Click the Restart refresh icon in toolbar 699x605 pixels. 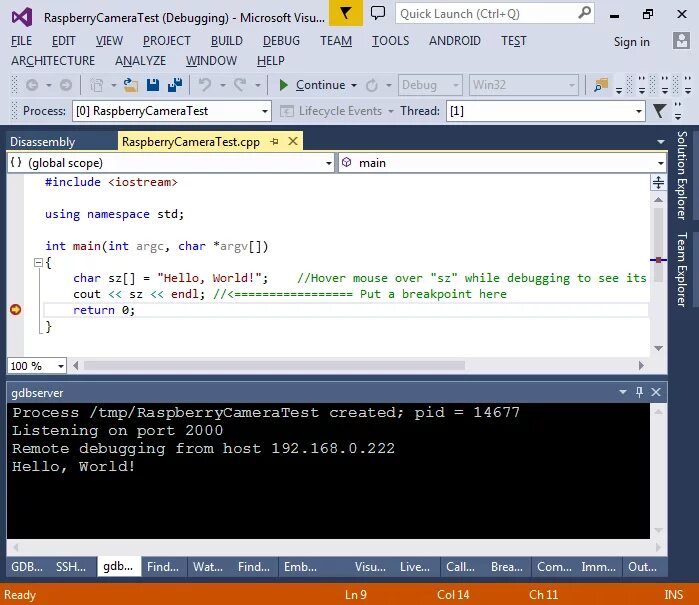tap(371, 85)
